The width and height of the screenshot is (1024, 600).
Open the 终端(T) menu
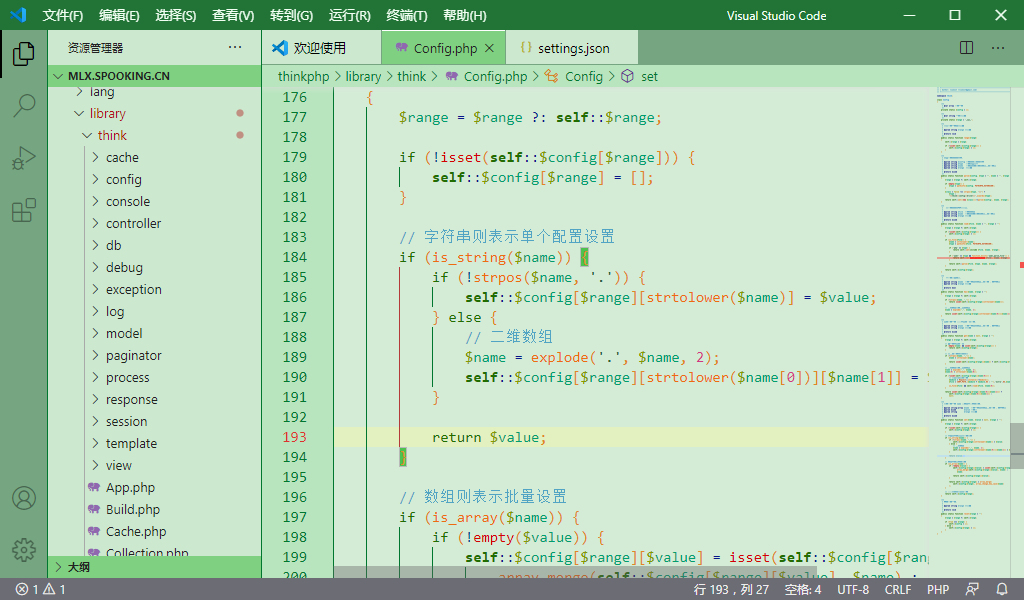click(x=407, y=15)
